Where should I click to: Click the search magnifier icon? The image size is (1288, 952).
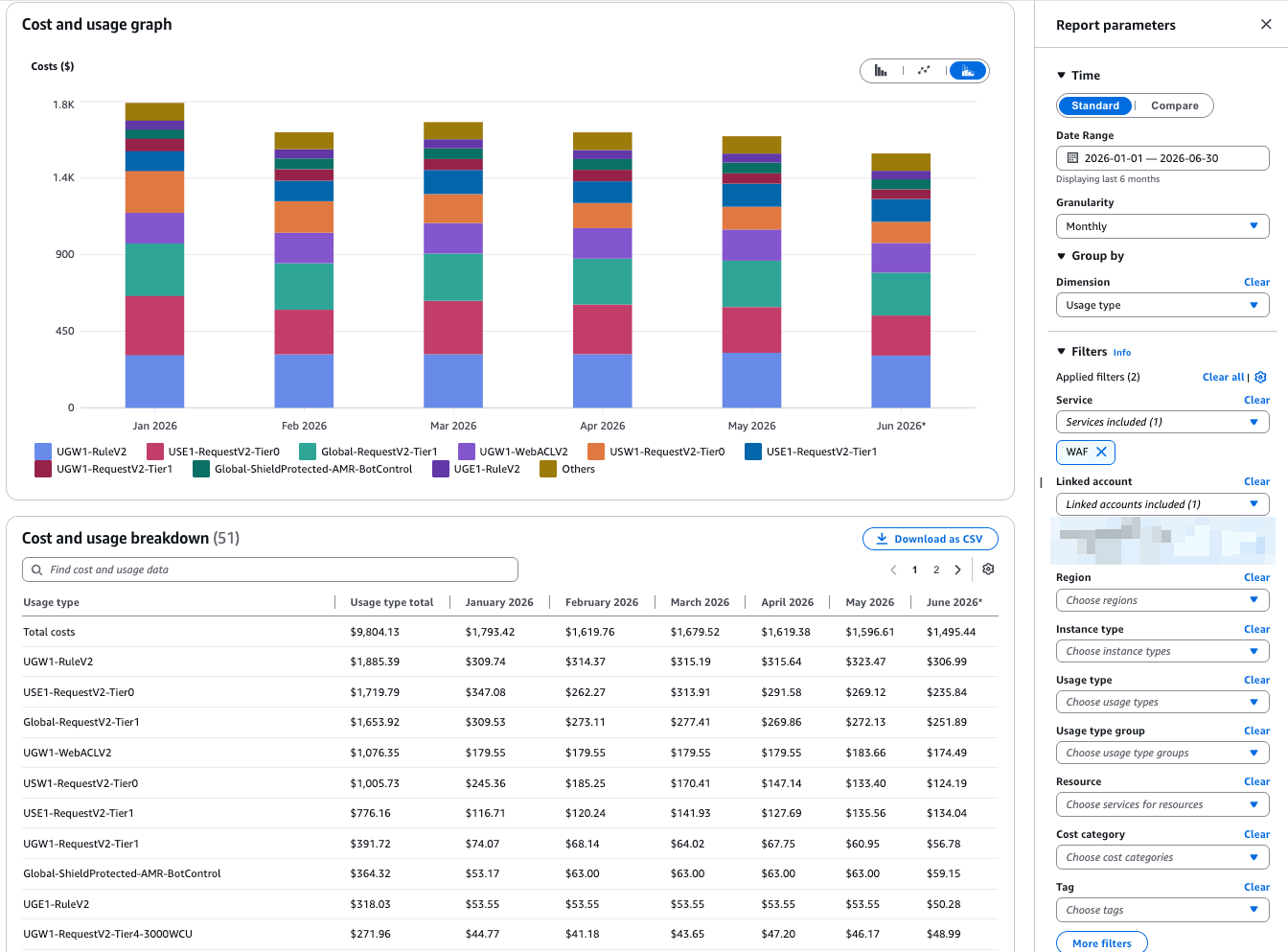point(37,569)
